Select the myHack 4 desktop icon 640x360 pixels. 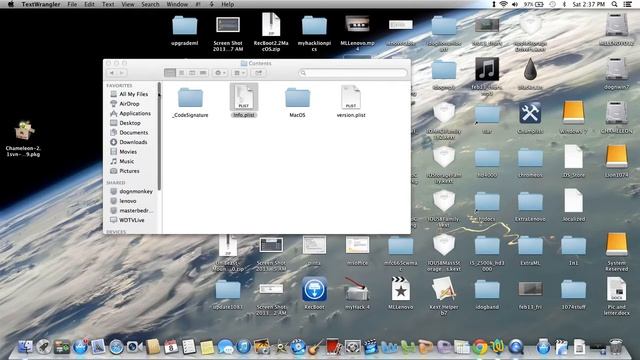coord(357,293)
